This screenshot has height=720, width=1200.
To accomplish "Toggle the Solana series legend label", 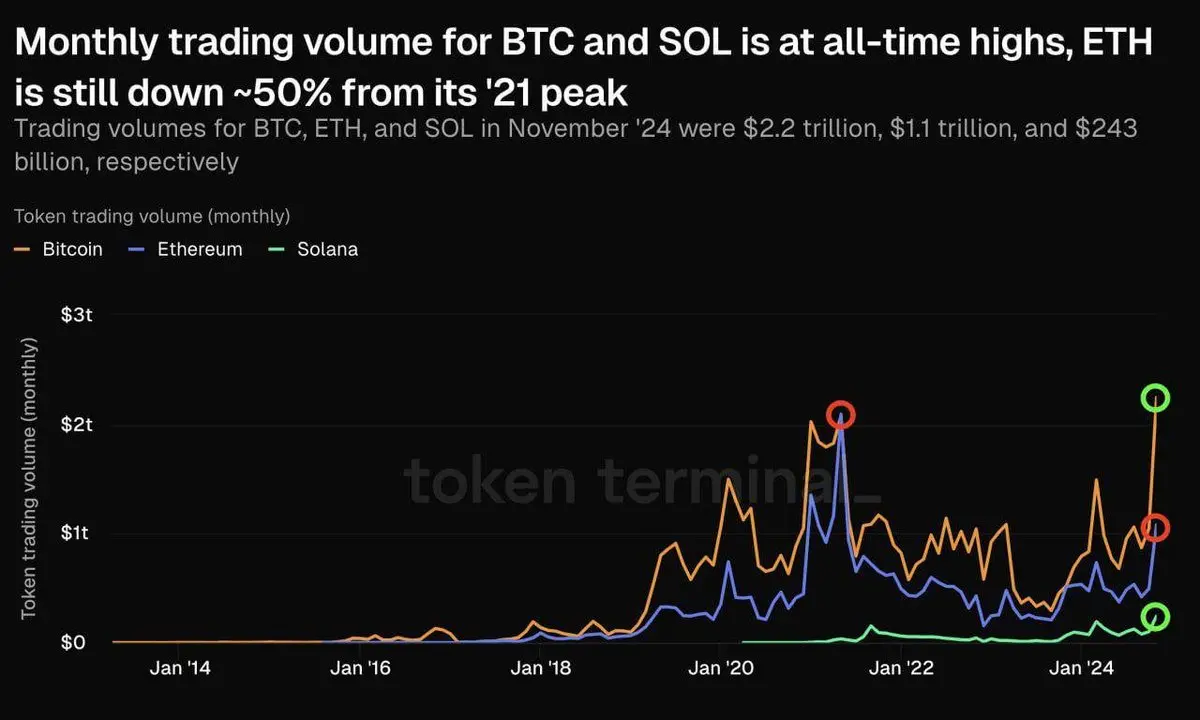I will [x=327, y=249].
